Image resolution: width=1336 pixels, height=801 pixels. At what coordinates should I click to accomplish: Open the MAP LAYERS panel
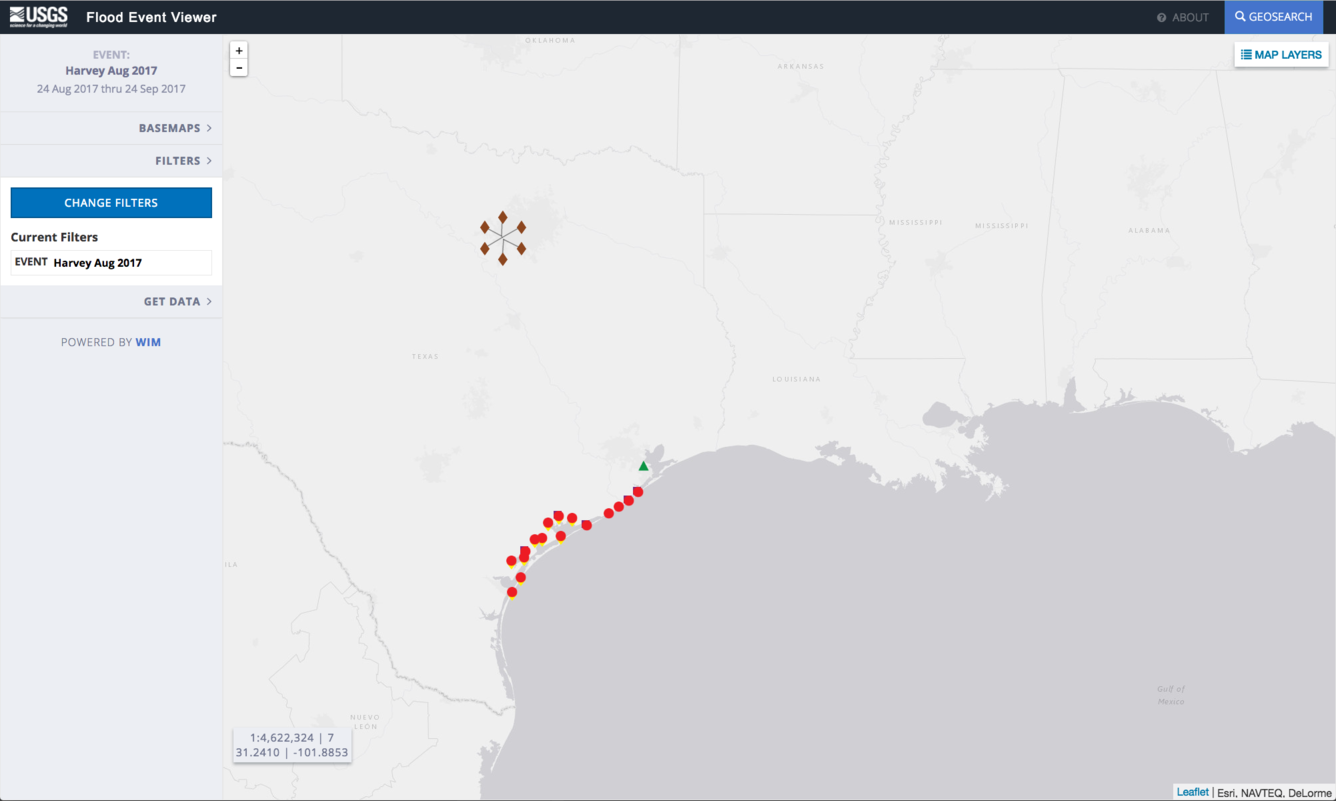pyautogui.click(x=1281, y=54)
